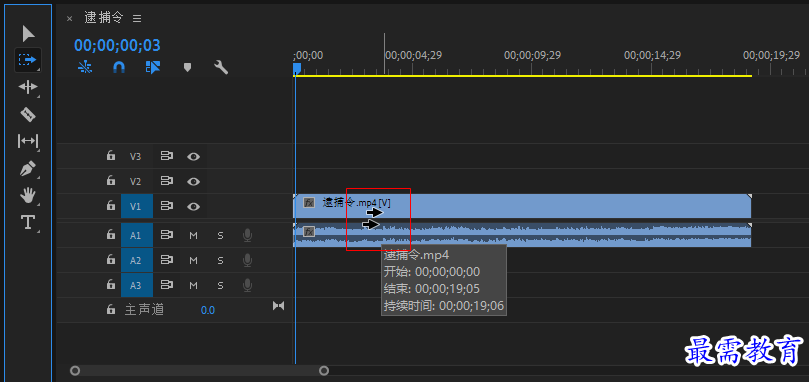
Task: Select the A1 audio waveform clip
Action: point(522,235)
